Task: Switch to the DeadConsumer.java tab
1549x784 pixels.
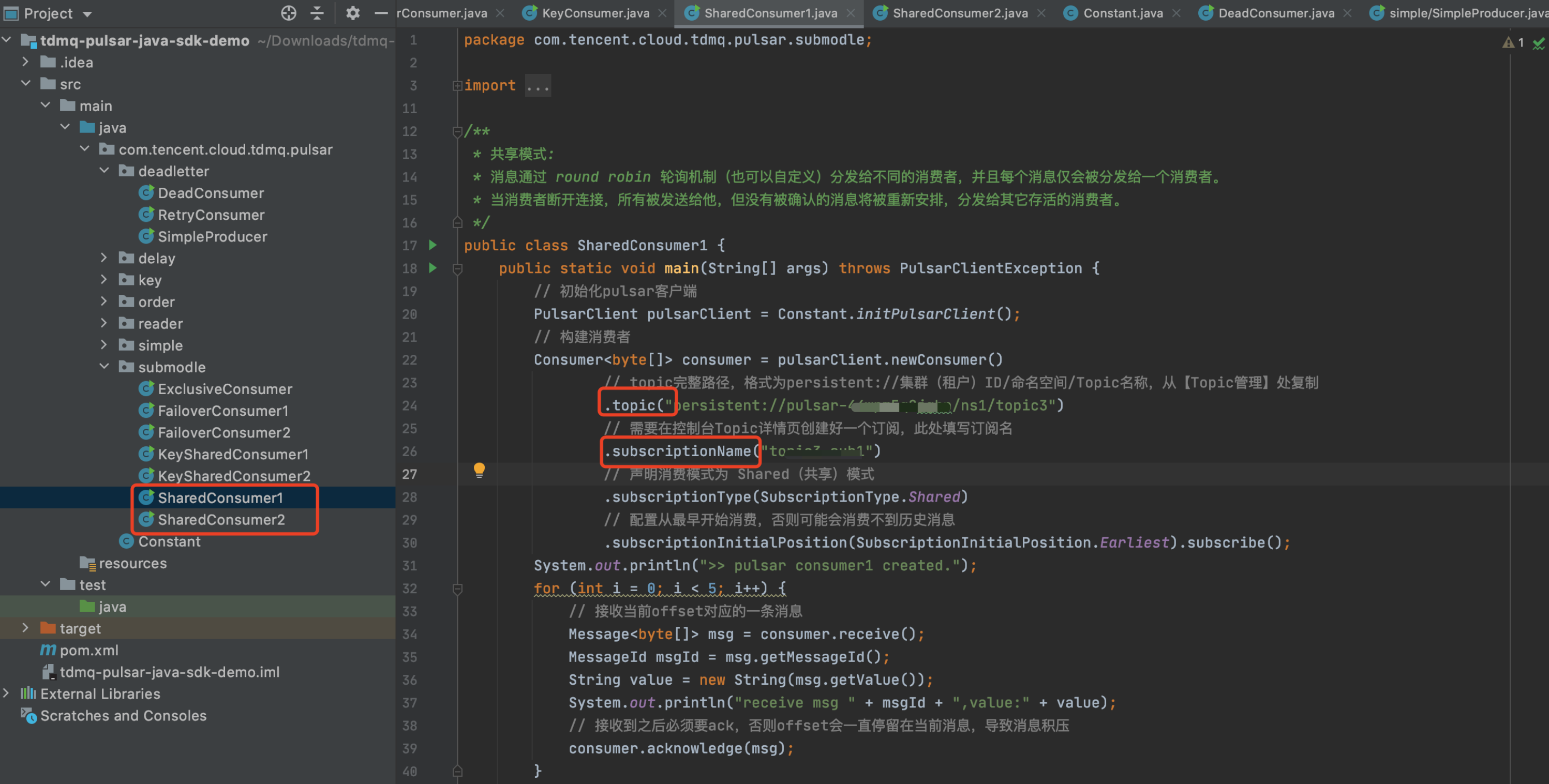Action: [x=1276, y=13]
